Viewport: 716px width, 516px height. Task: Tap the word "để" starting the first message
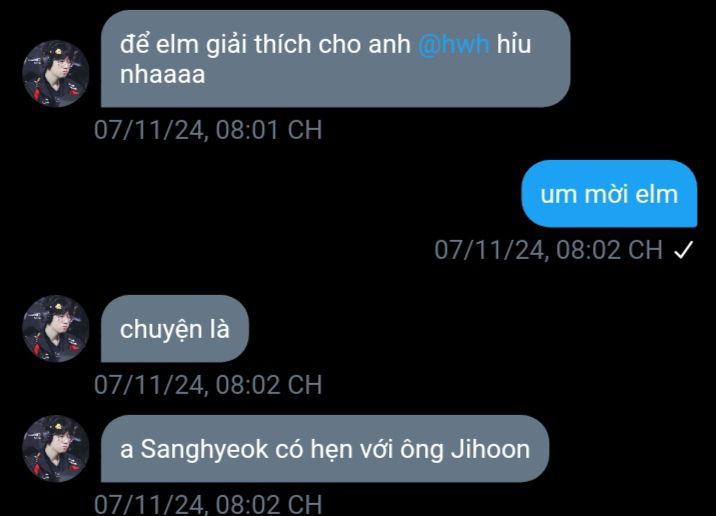click(x=135, y=44)
